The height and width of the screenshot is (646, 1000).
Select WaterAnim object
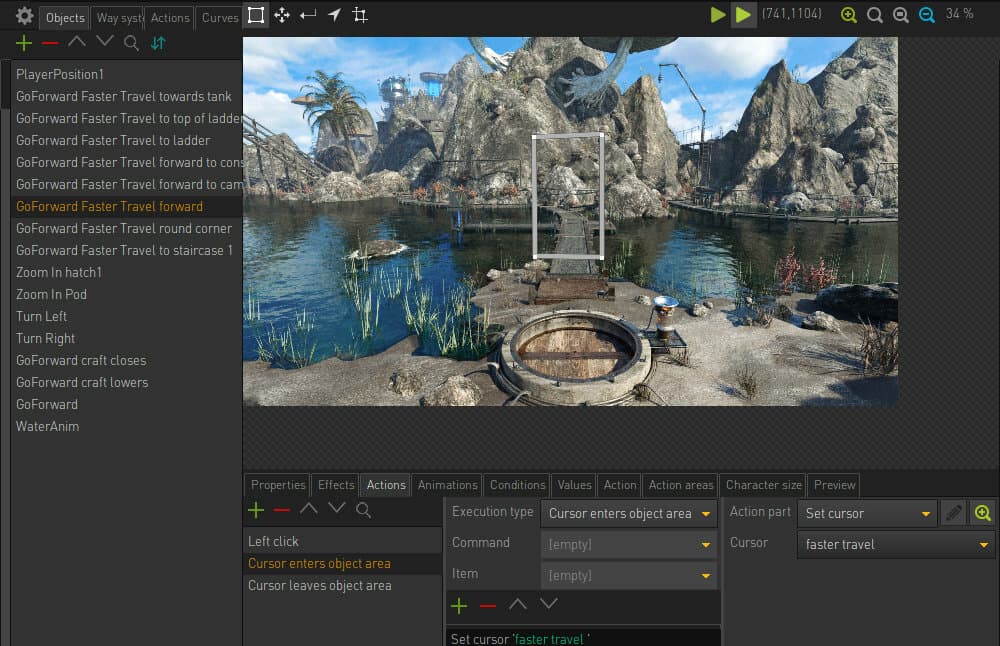pyautogui.click(x=126, y=427)
